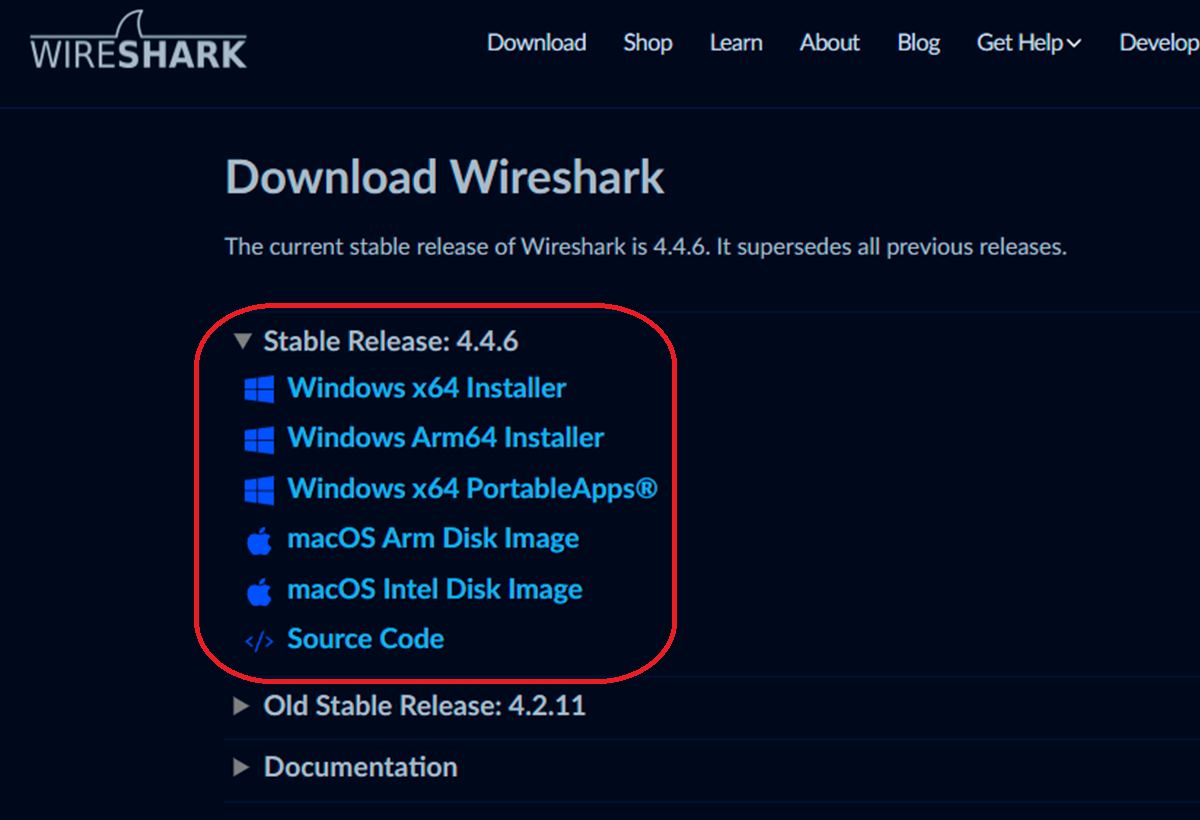The height and width of the screenshot is (820, 1200).
Task: Open the Shop menu item
Action: click(648, 43)
